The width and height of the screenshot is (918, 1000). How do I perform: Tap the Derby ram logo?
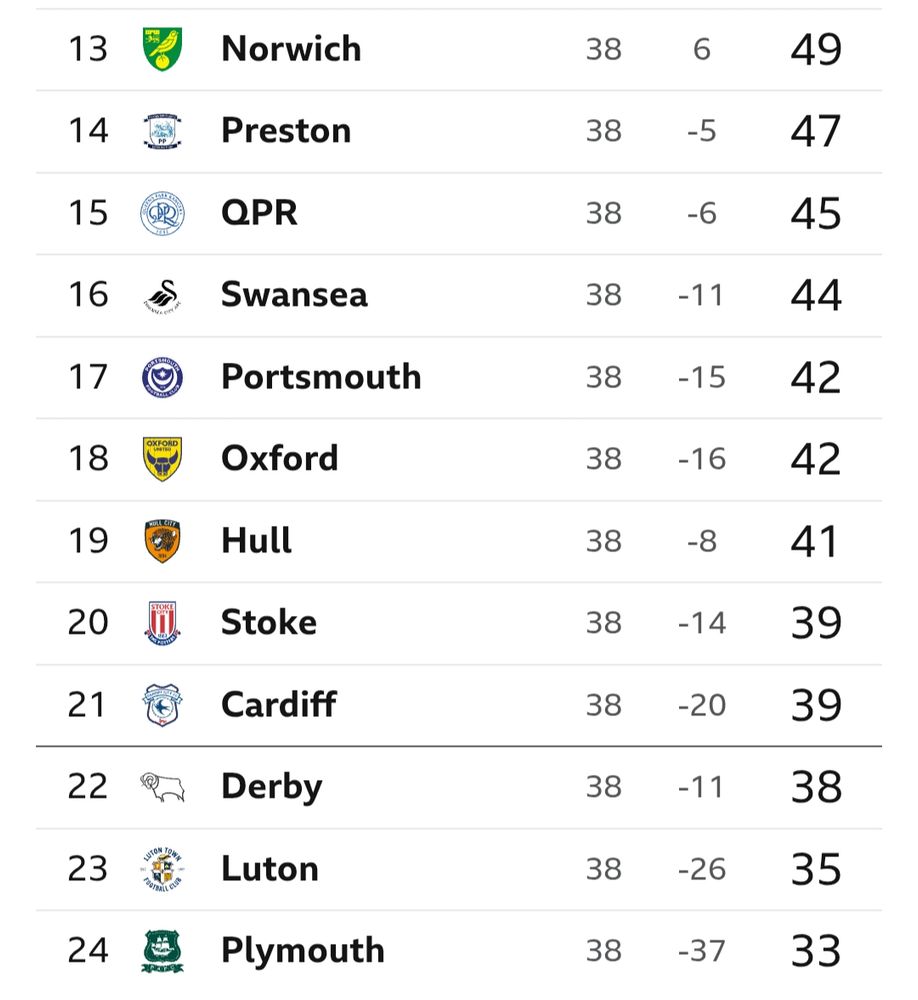click(x=162, y=787)
